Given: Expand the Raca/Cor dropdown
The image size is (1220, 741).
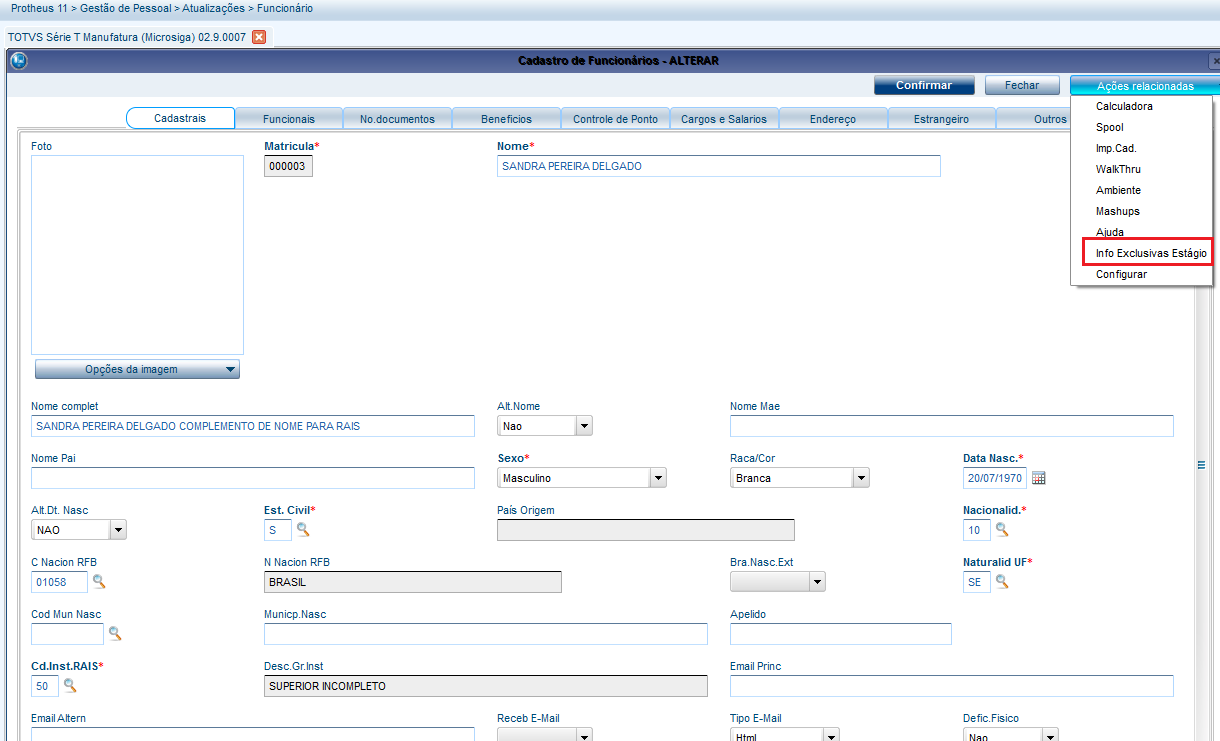Looking at the screenshot, I should click(x=861, y=478).
